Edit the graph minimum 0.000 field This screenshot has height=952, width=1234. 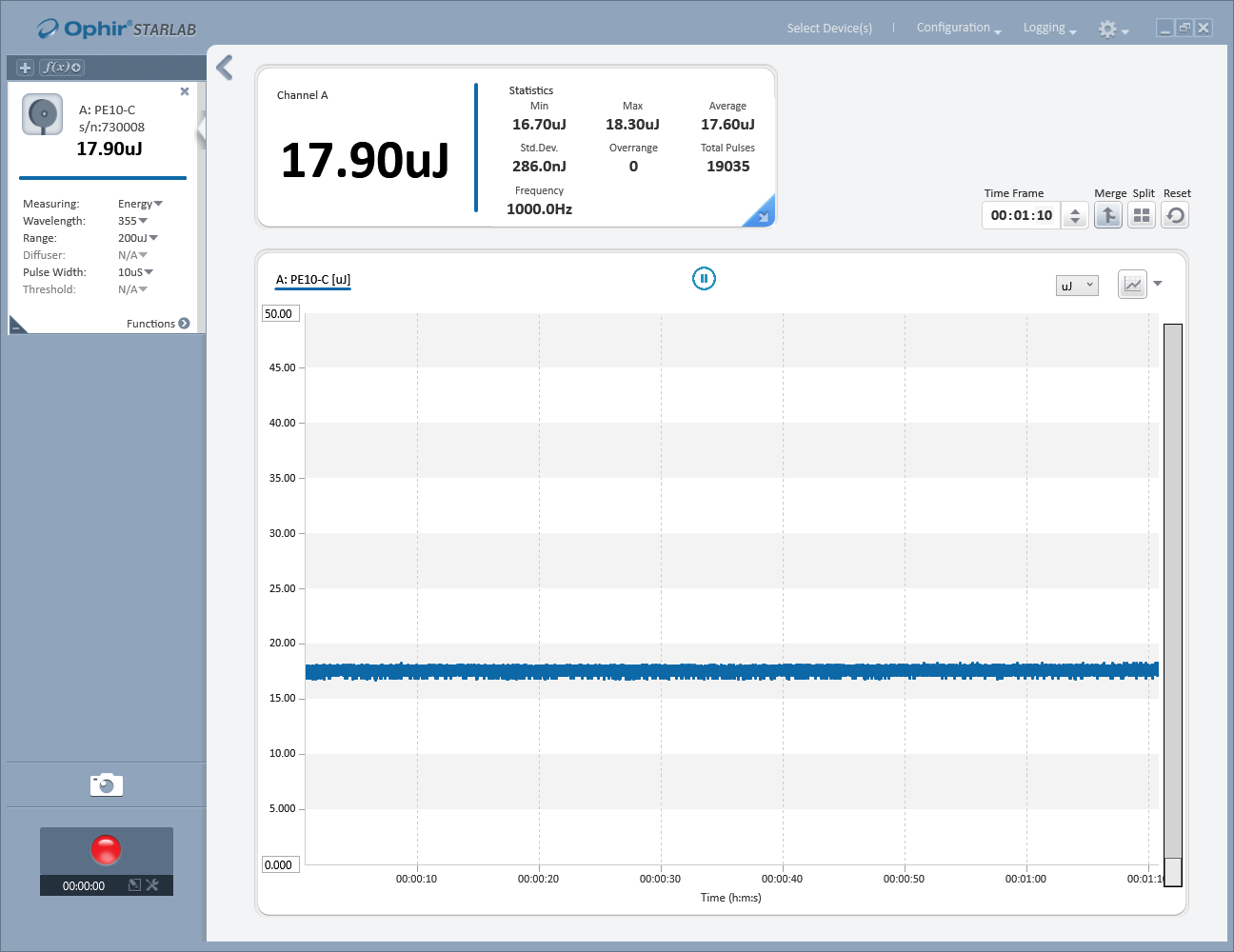coord(281,865)
